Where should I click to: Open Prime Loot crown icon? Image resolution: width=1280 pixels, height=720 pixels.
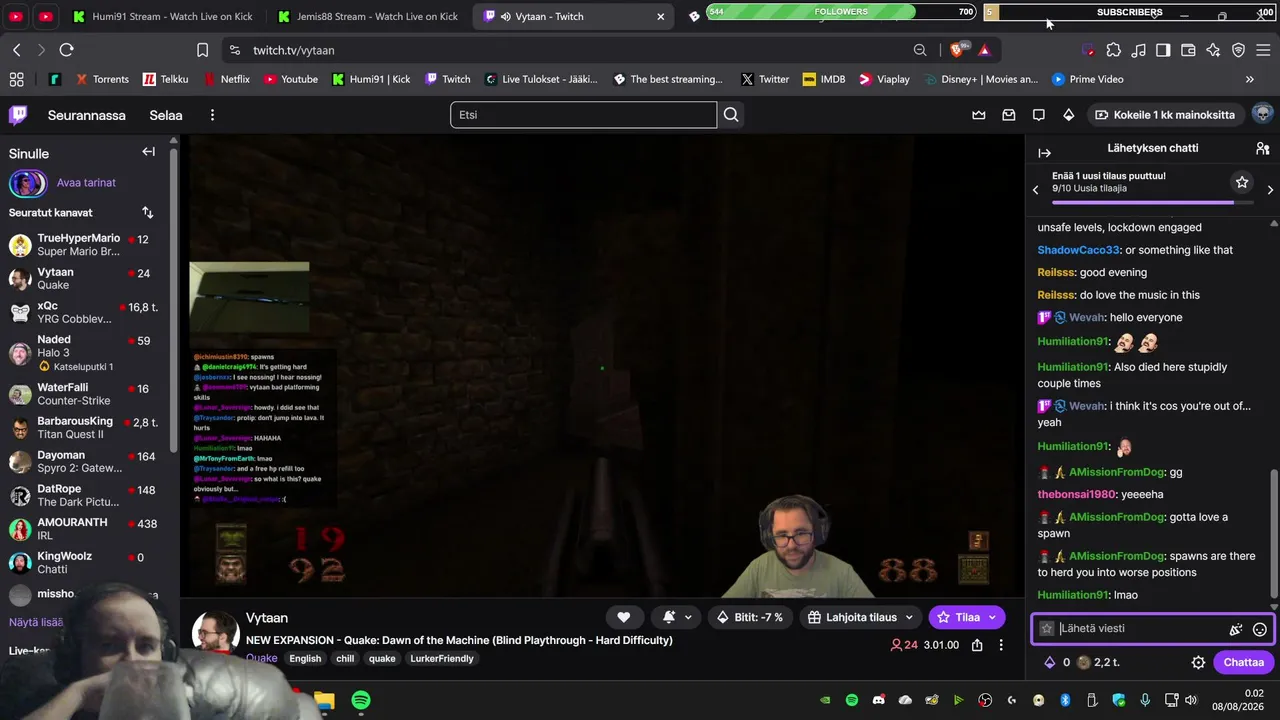[x=979, y=115]
